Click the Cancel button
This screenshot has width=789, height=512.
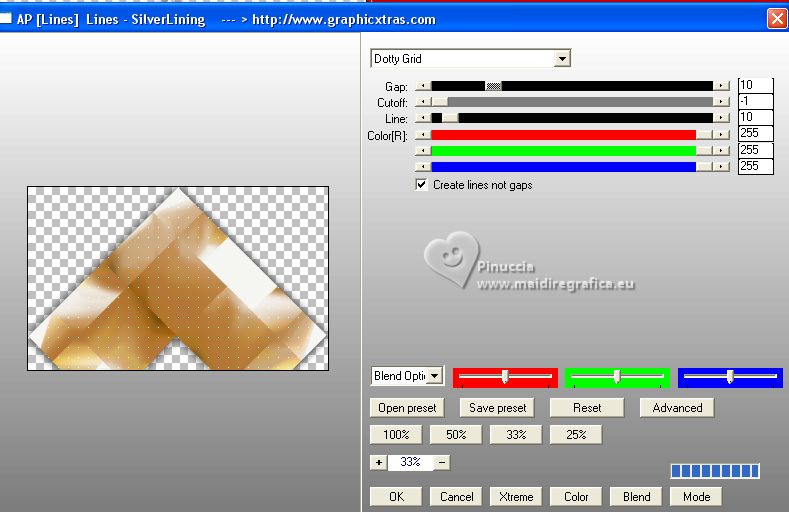456,497
